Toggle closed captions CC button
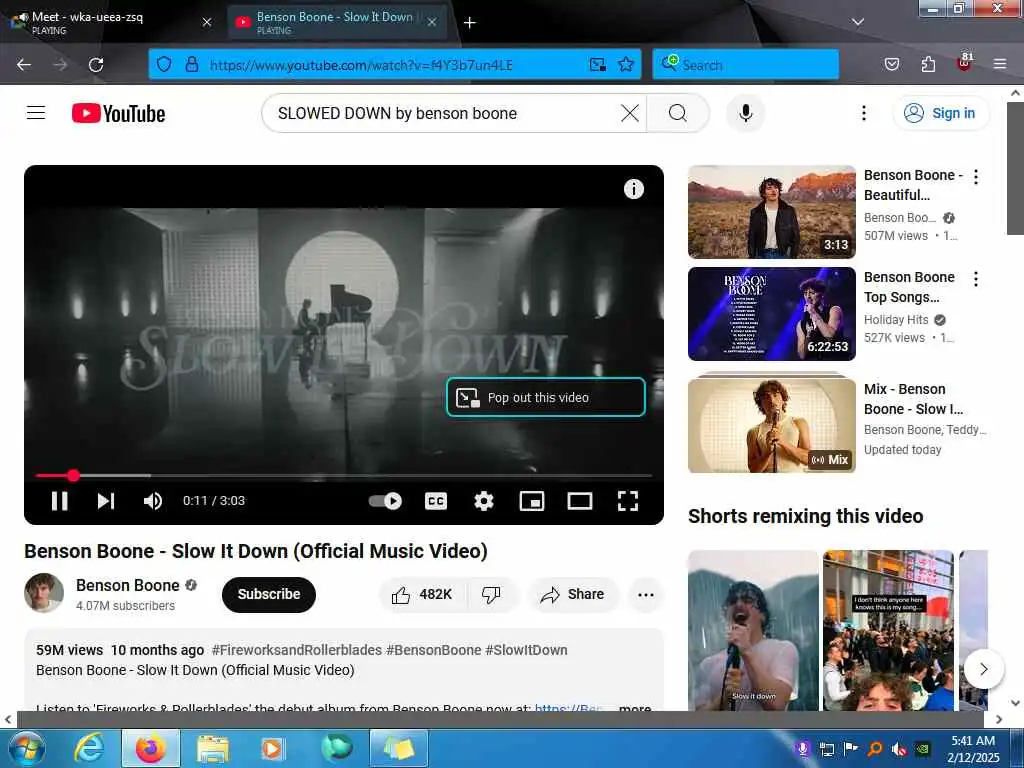The width and height of the screenshot is (1024, 768). pyautogui.click(x=436, y=501)
